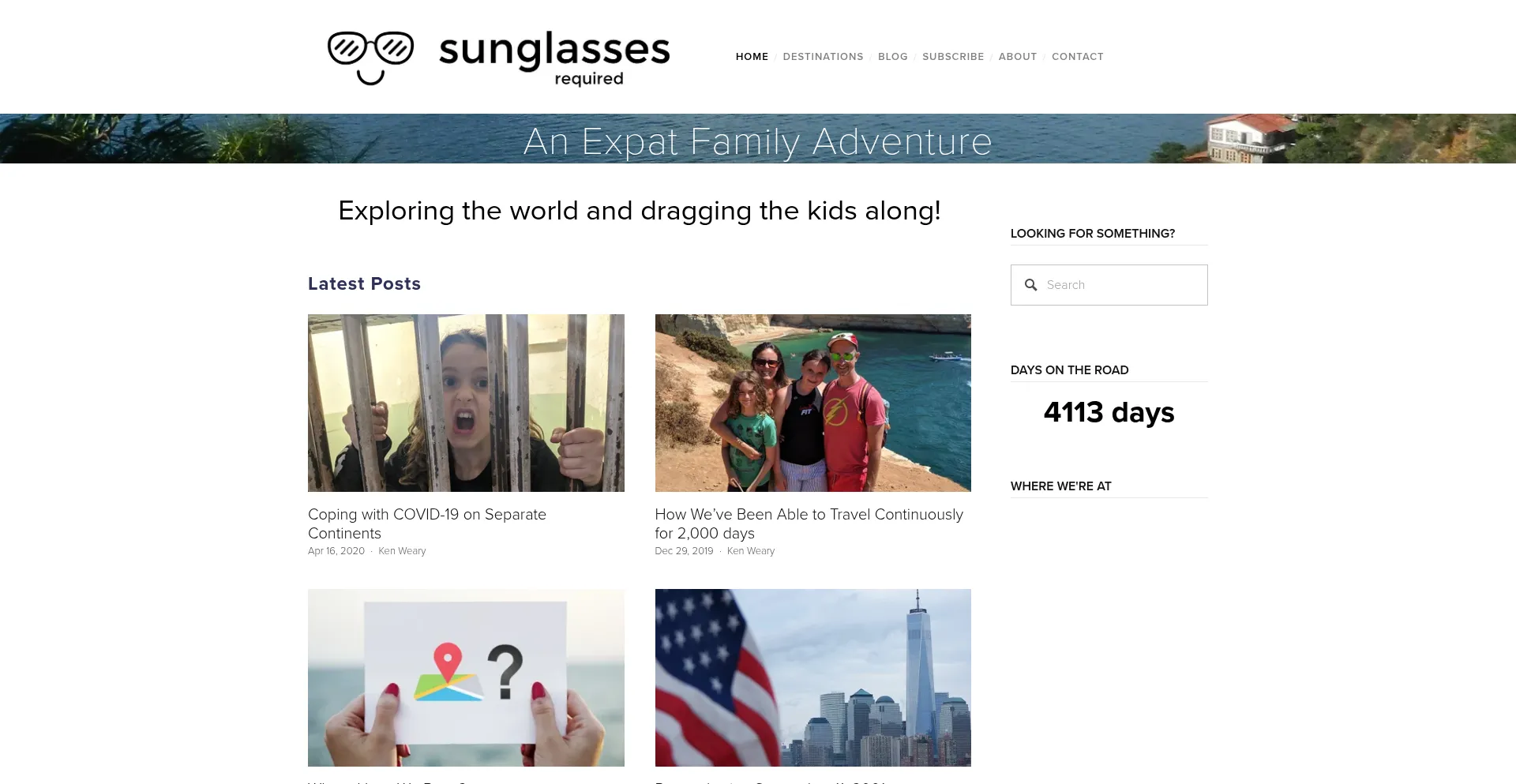
Task: Click the Expat Family Adventure banner
Action: 758,139
